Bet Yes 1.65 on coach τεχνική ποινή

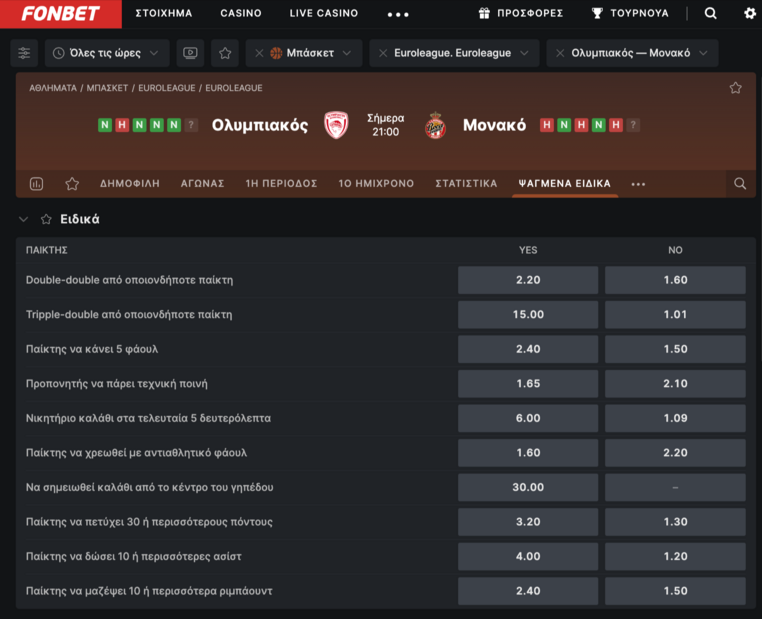tap(528, 383)
